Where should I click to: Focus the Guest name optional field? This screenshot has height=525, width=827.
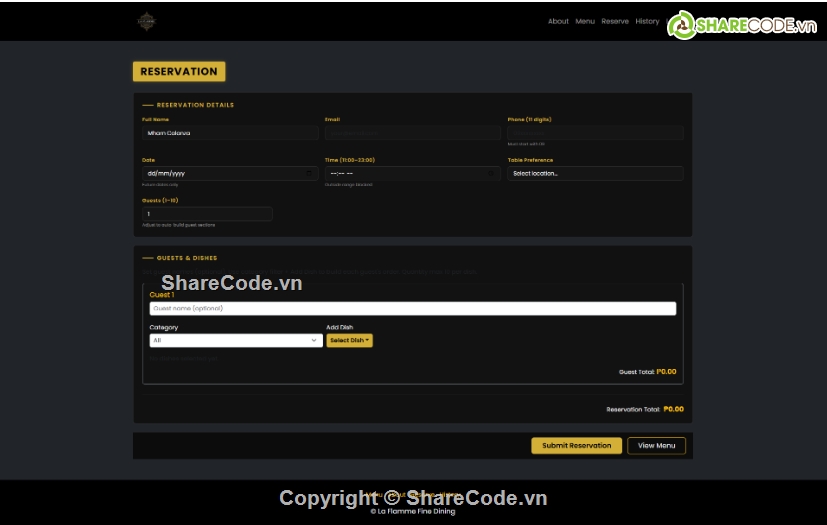coord(412,309)
